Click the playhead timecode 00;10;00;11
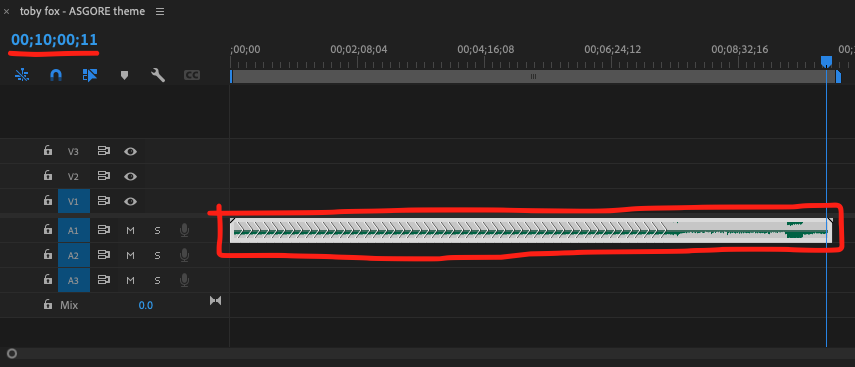The image size is (855, 367). click(x=54, y=40)
